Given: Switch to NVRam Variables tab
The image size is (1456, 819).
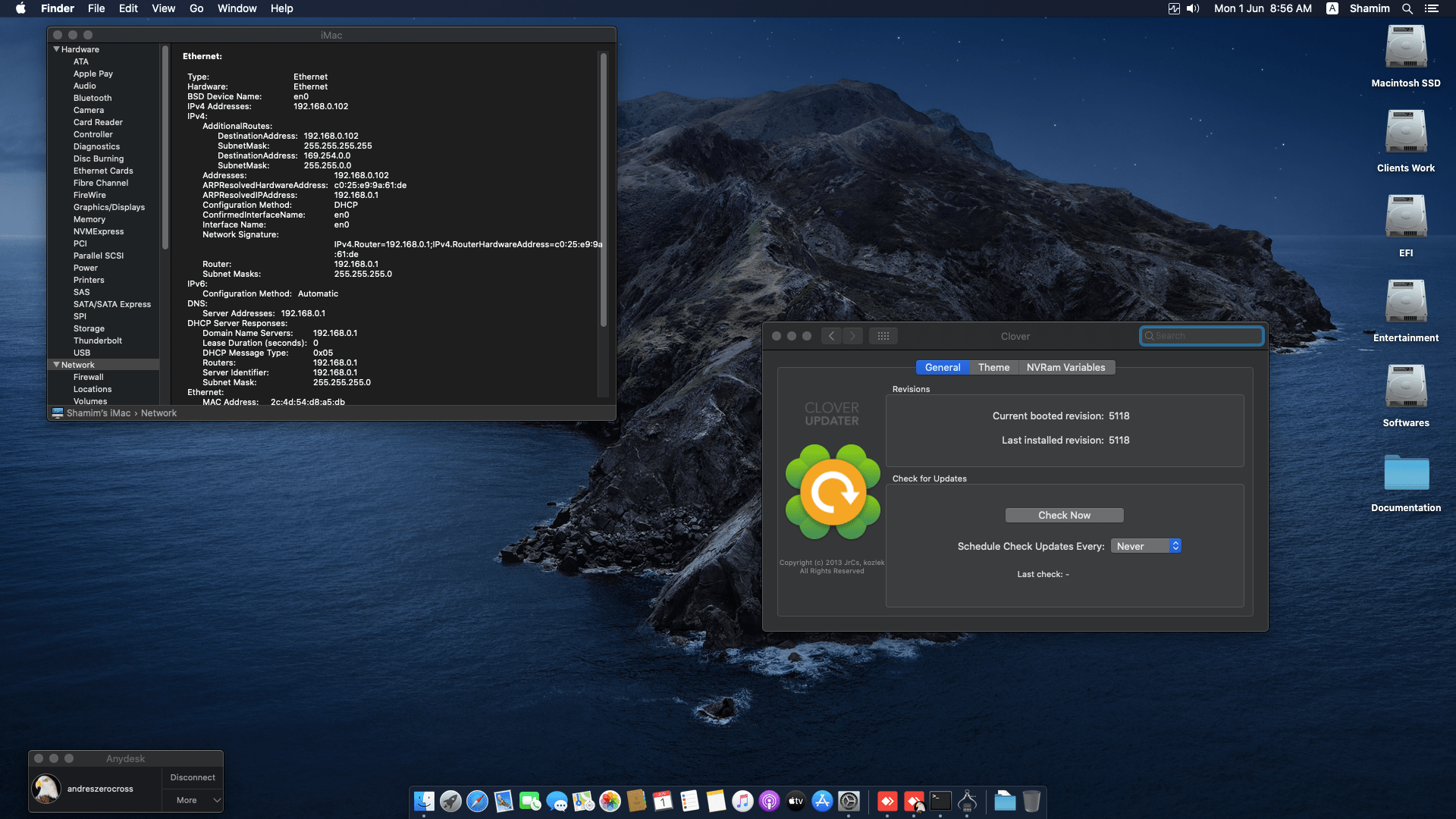Looking at the screenshot, I should pyautogui.click(x=1065, y=367).
